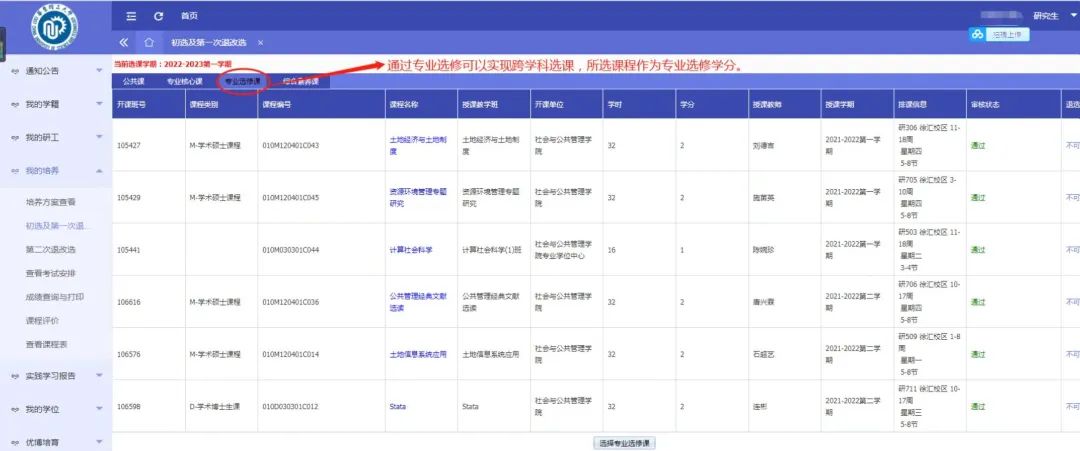The height and width of the screenshot is (451, 1080).
Task: Switch to the 专业核心课 tab
Action: click(184, 81)
